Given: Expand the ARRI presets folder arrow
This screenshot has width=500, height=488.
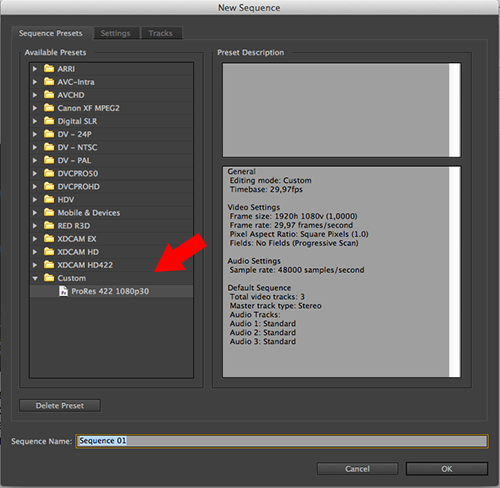Looking at the screenshot, I should click(x=35, y=69).
